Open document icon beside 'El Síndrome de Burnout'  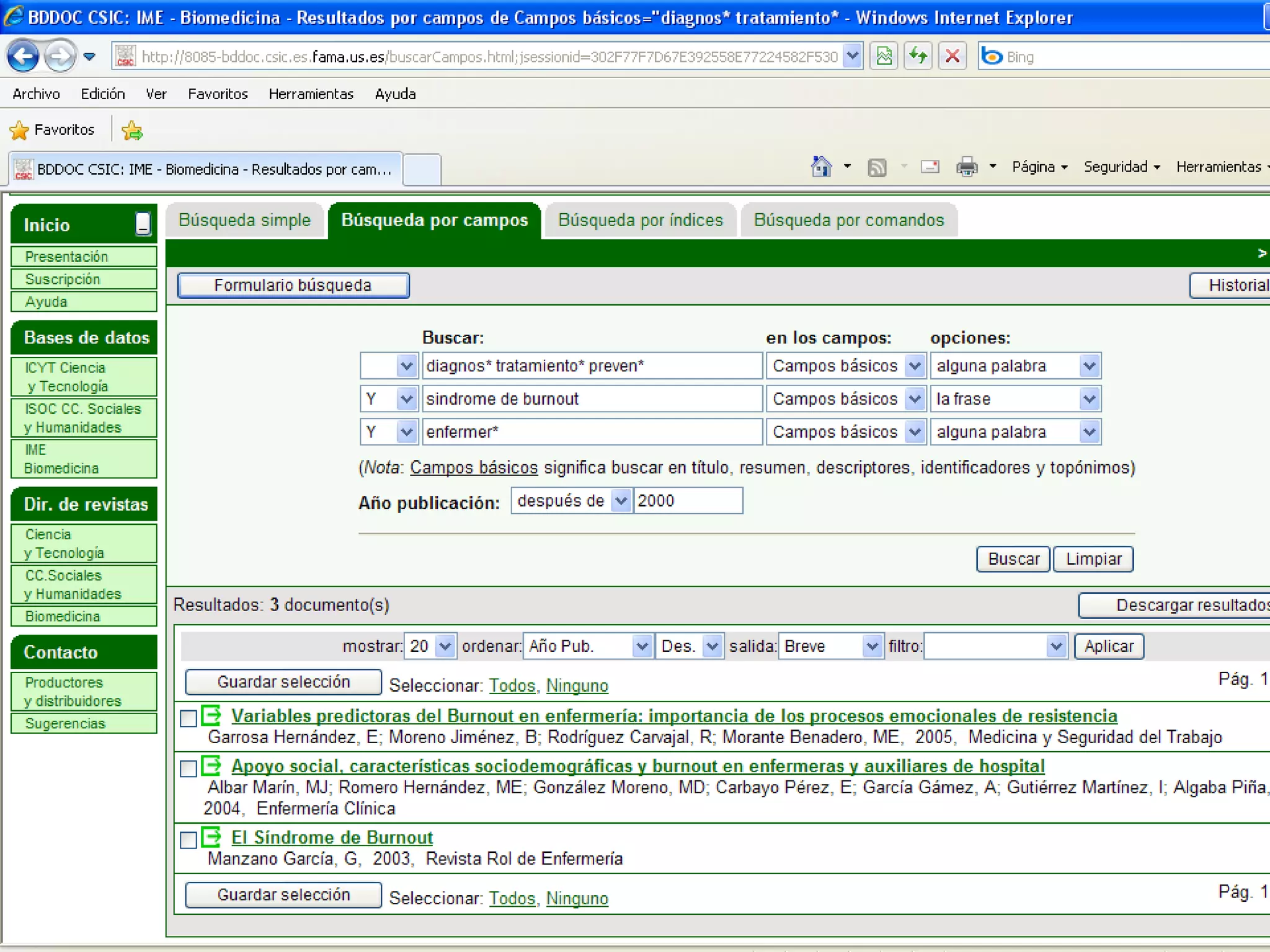(211, 837)
